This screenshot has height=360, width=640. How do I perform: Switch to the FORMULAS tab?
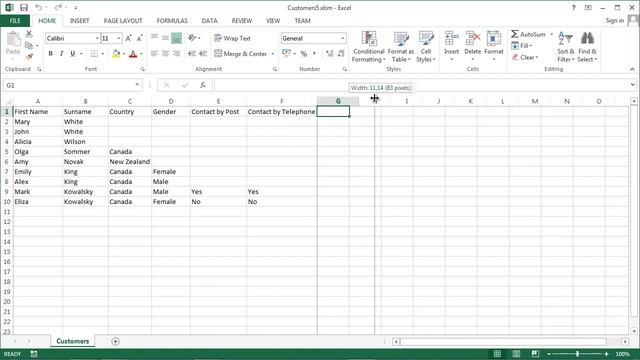[x=172, y=21]
